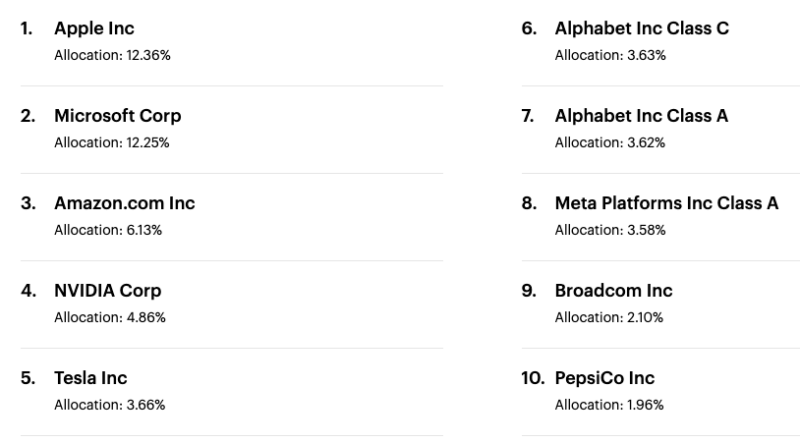Viewport: 800px width, 443px height.
Task: Open the Tesla Inc holding
Action: 91,378
